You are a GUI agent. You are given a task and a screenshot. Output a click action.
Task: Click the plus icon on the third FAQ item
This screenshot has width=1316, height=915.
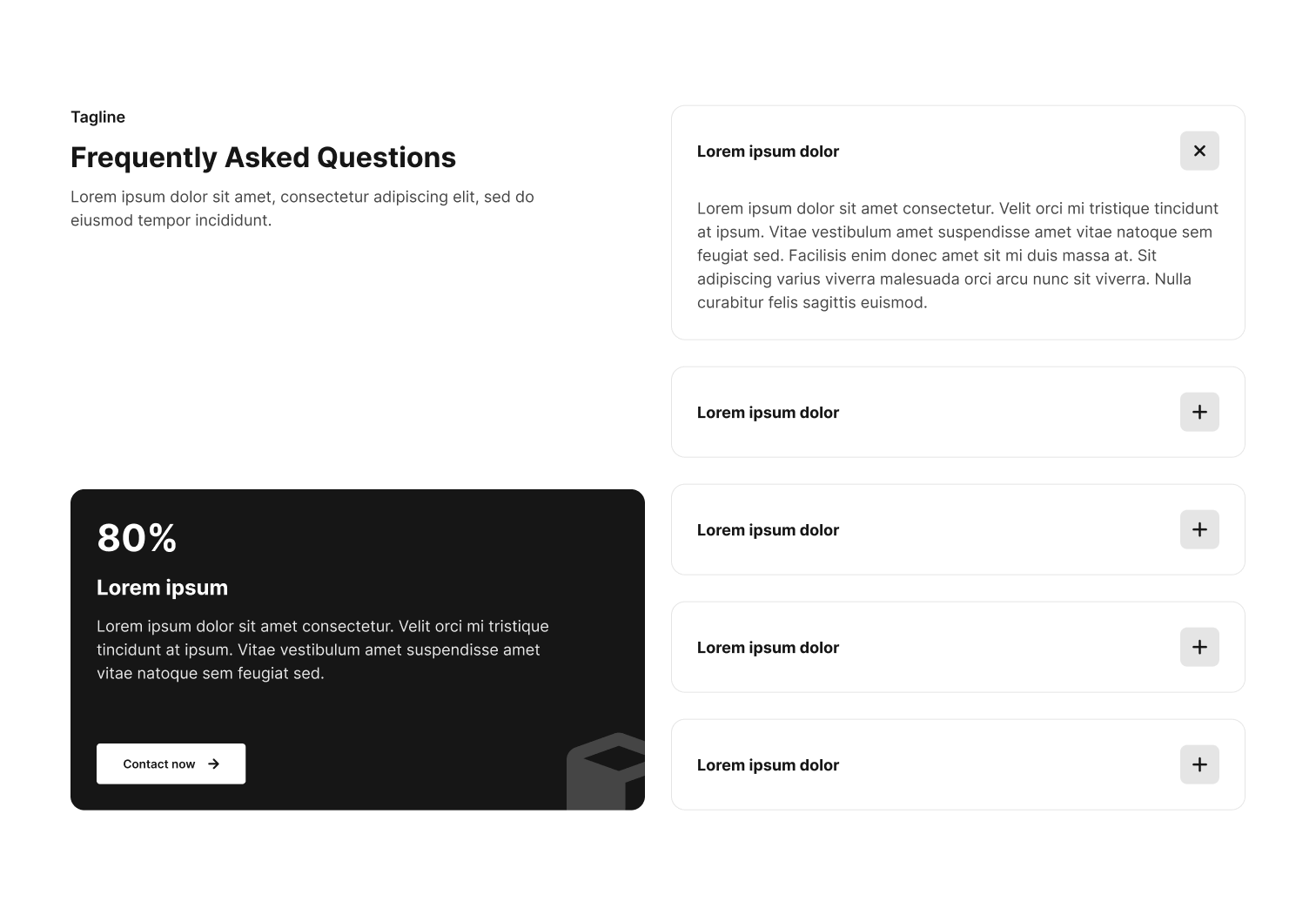(x=1199, y=529)
